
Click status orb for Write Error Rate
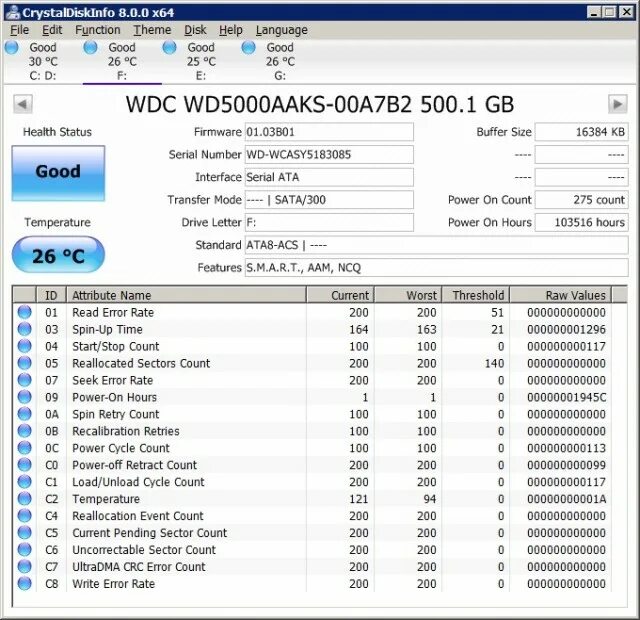coord(24,583)
